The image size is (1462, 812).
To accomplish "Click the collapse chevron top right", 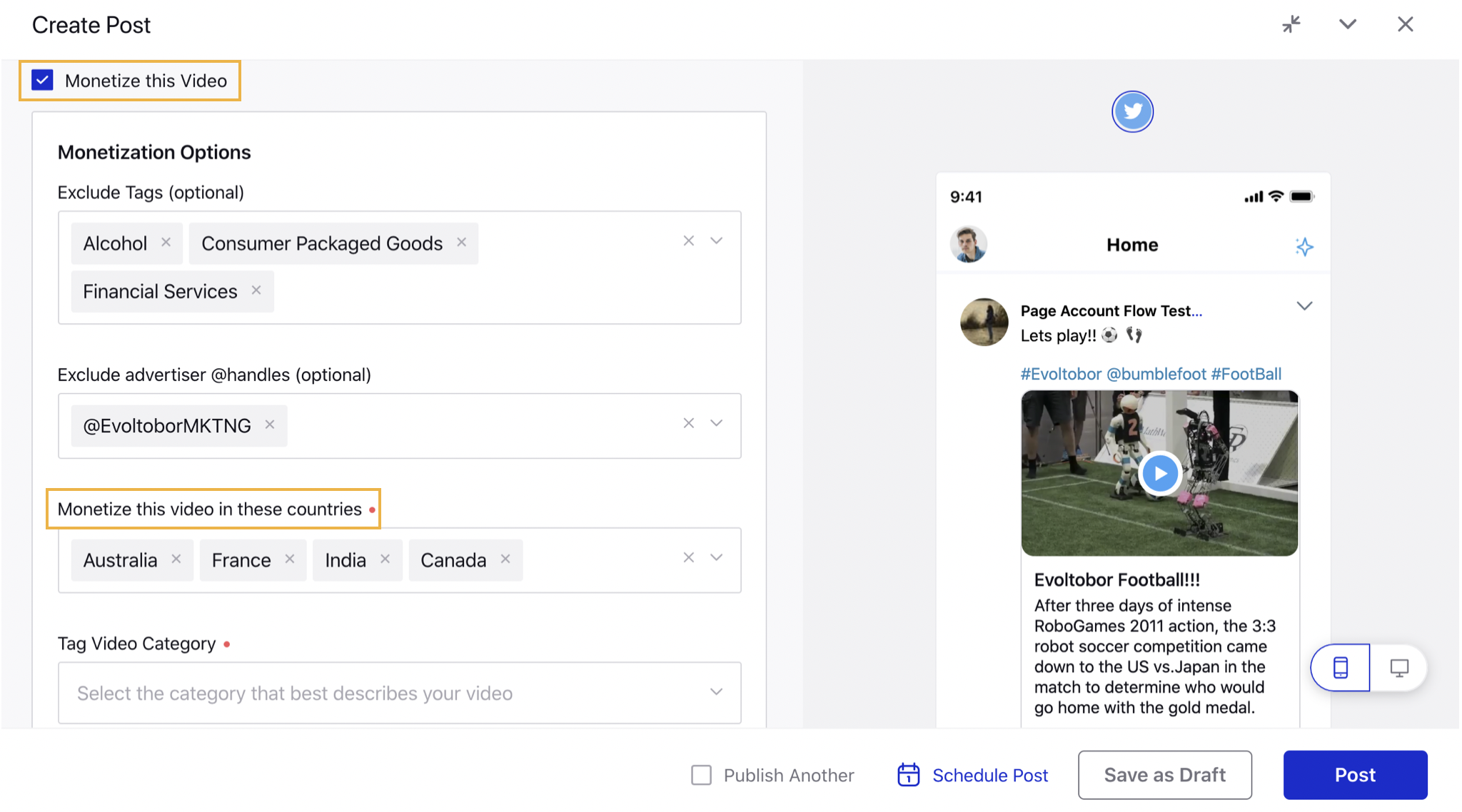I will (1349, 25).
